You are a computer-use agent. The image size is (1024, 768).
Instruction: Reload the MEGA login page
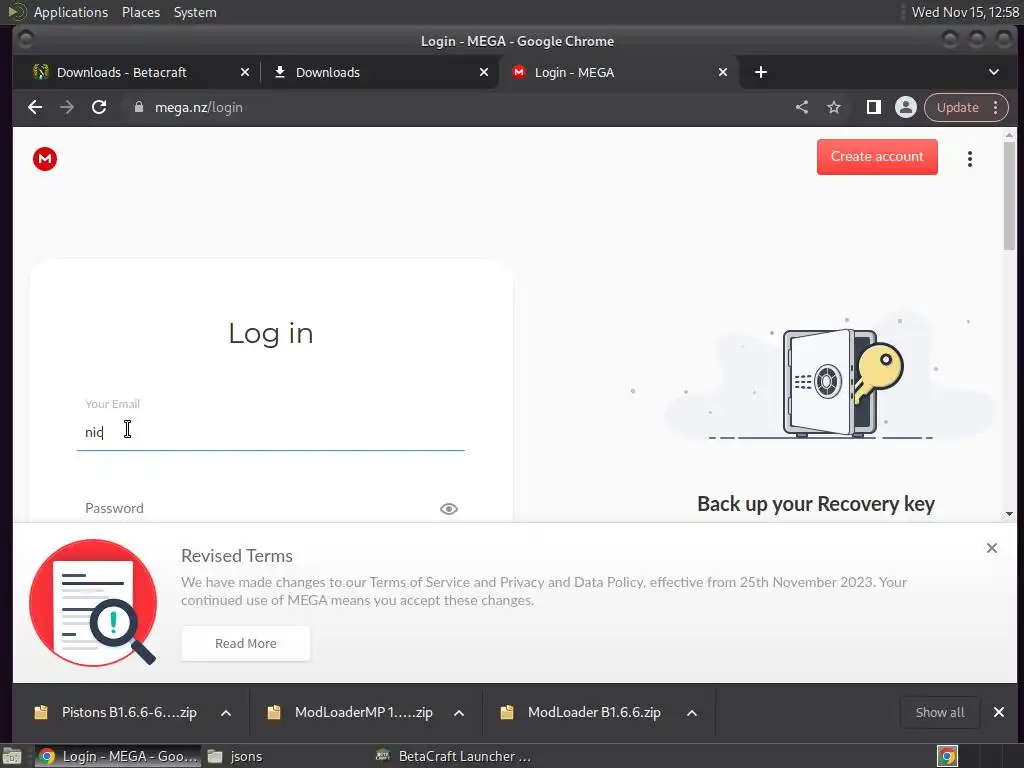pos(99,107)
